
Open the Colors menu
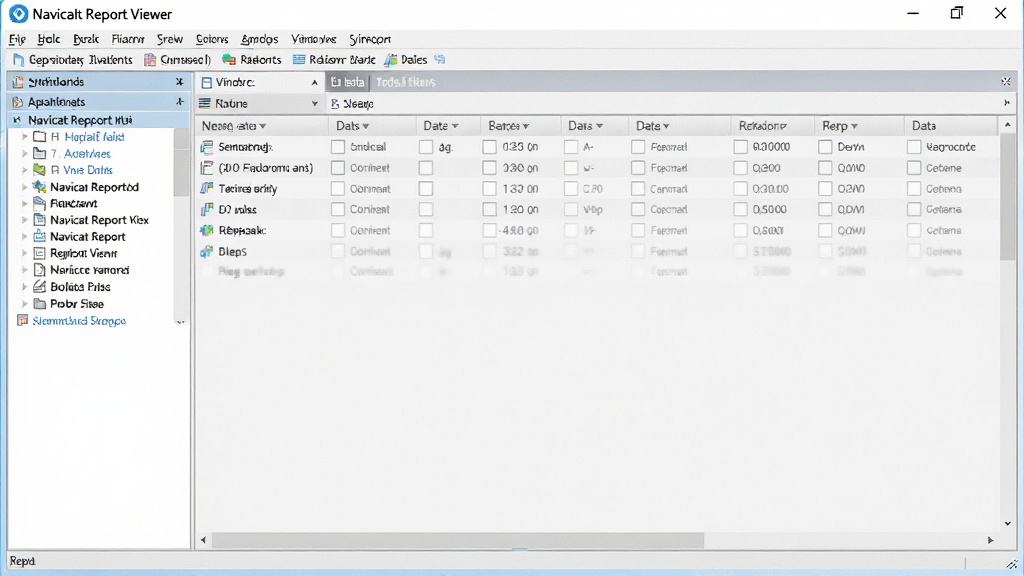pos(212,39)
